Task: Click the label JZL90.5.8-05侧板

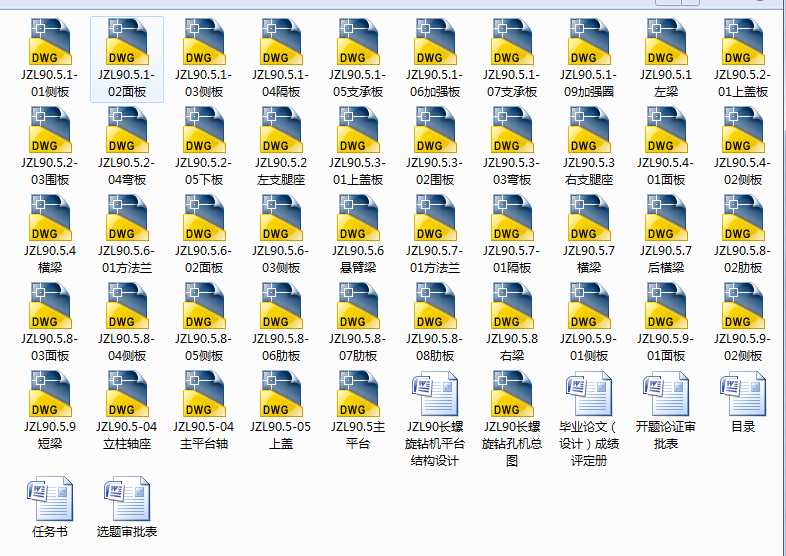Action: 204,347
